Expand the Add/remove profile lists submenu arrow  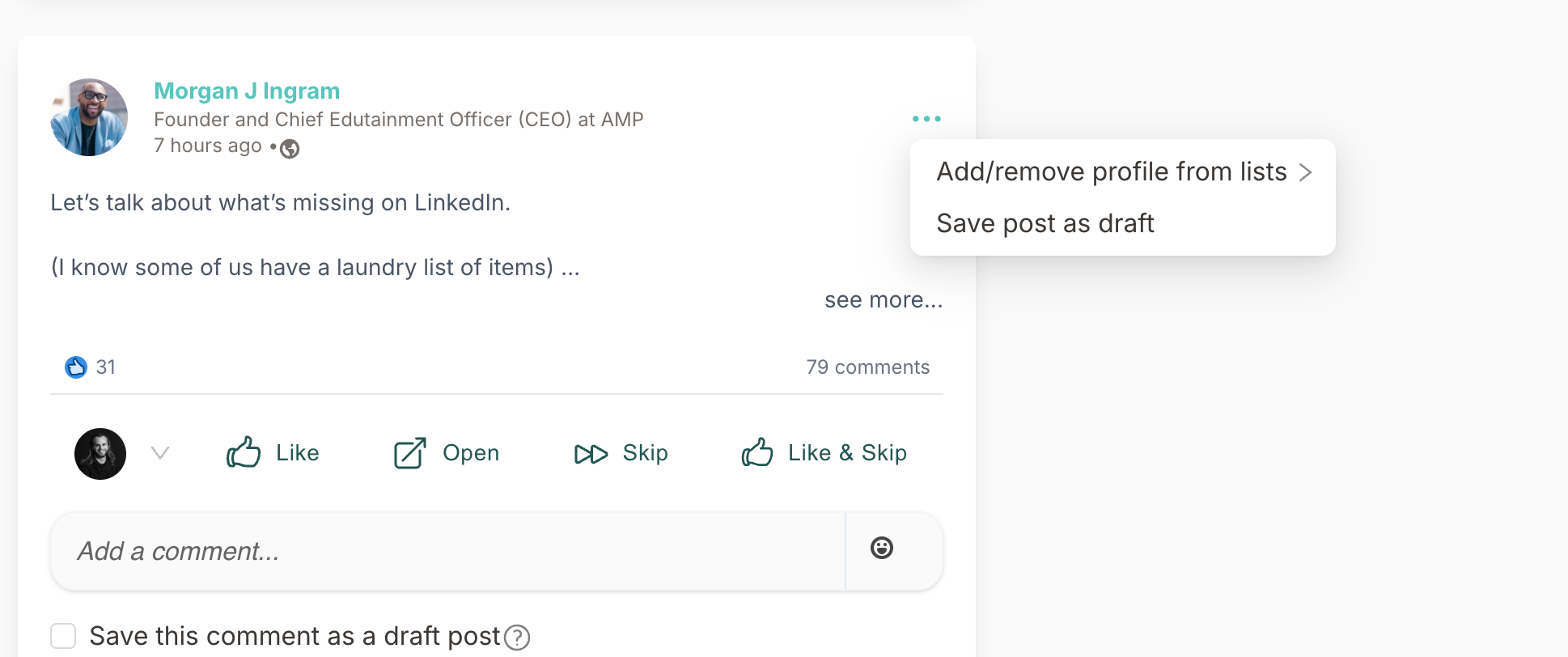point(1305,172)
